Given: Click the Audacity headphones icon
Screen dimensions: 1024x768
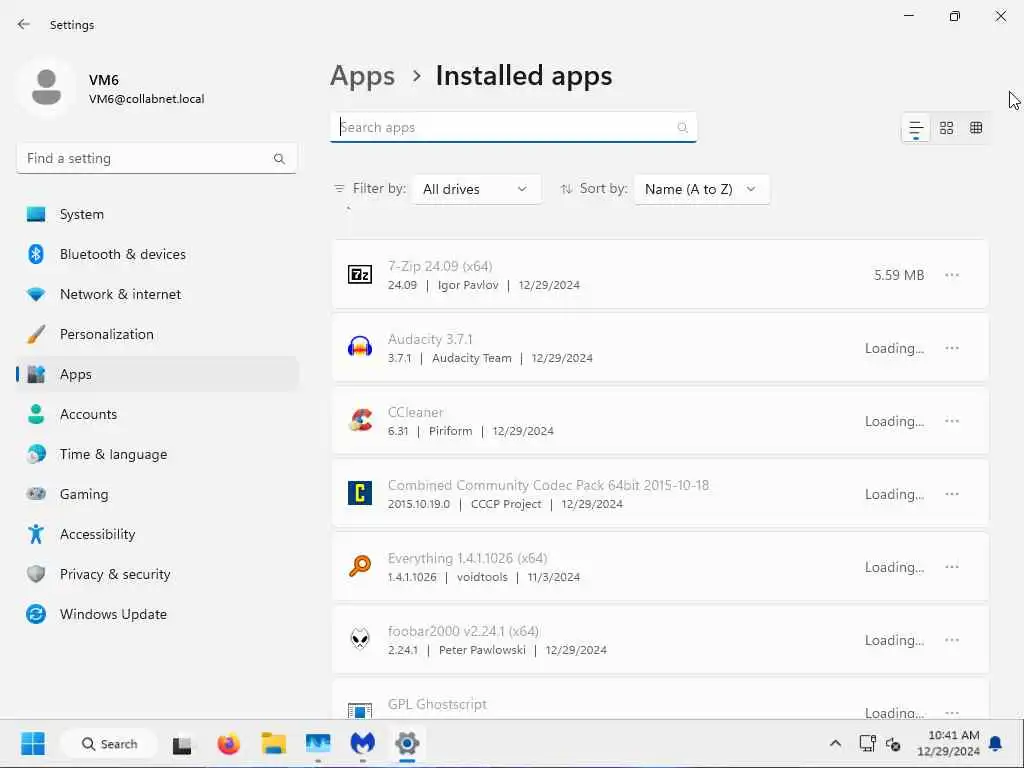Looking at the screenshot, I should tap(360, 347).
